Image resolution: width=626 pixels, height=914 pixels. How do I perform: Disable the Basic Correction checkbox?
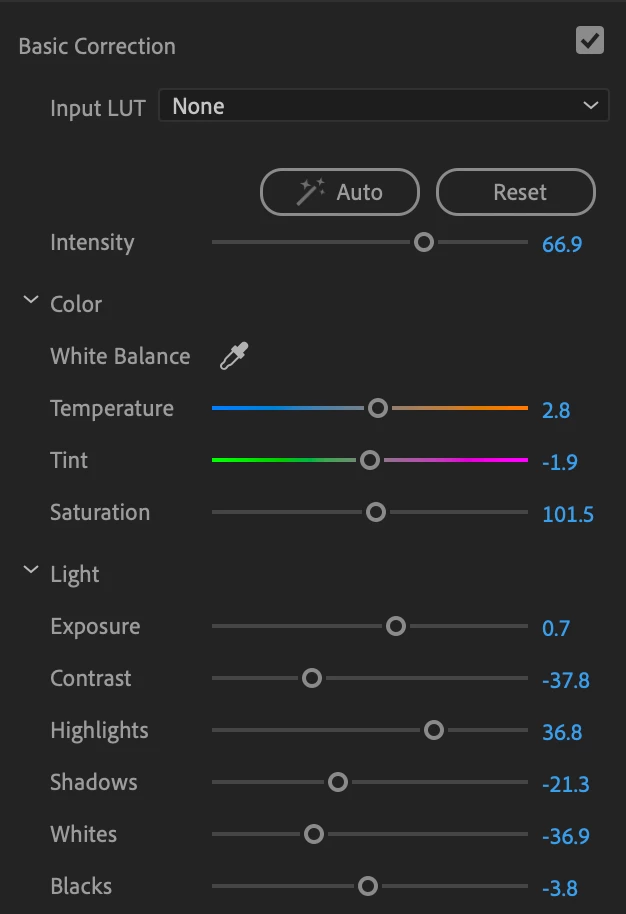click(x=590, y=41)
